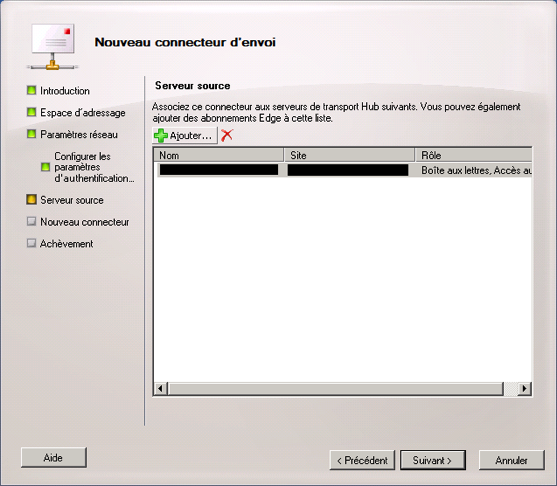Click the send connector envelope icon
The width and height of the screenshot is (557, 486).
[x=53, y=46]
